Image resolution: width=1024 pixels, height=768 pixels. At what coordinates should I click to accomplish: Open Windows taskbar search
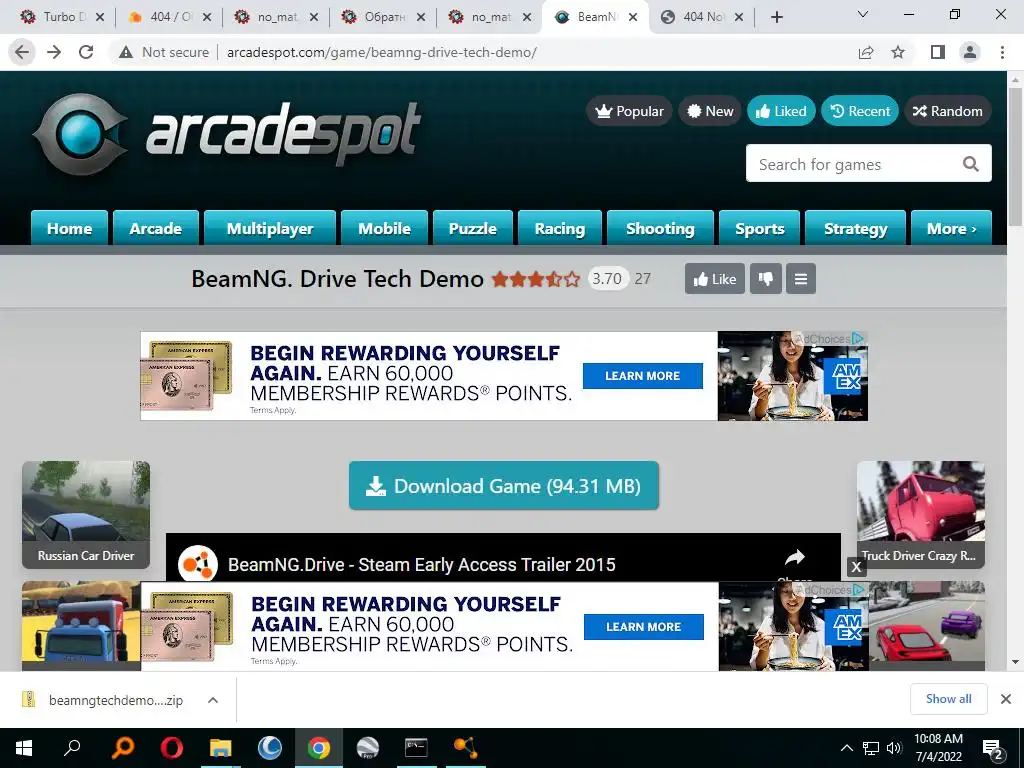pyautogui.click(x=72, y=748)
